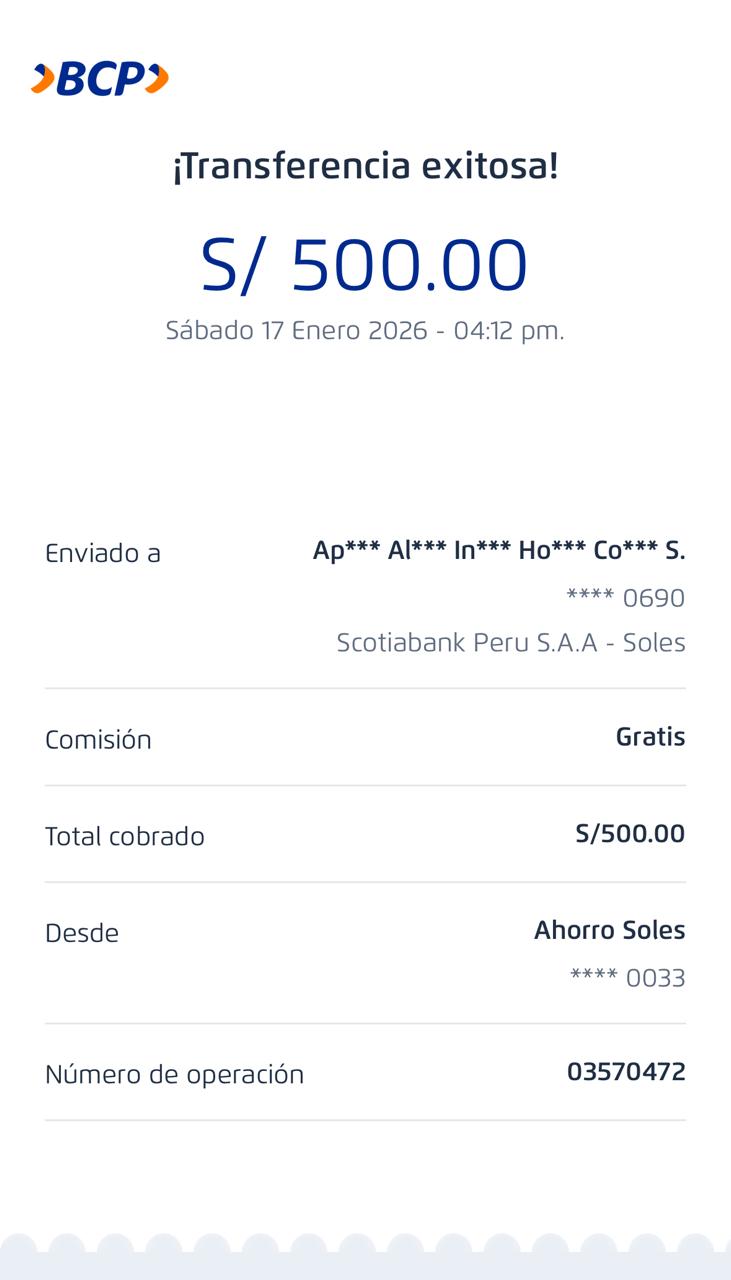Click the source account ending in 0033

(627, 978)
